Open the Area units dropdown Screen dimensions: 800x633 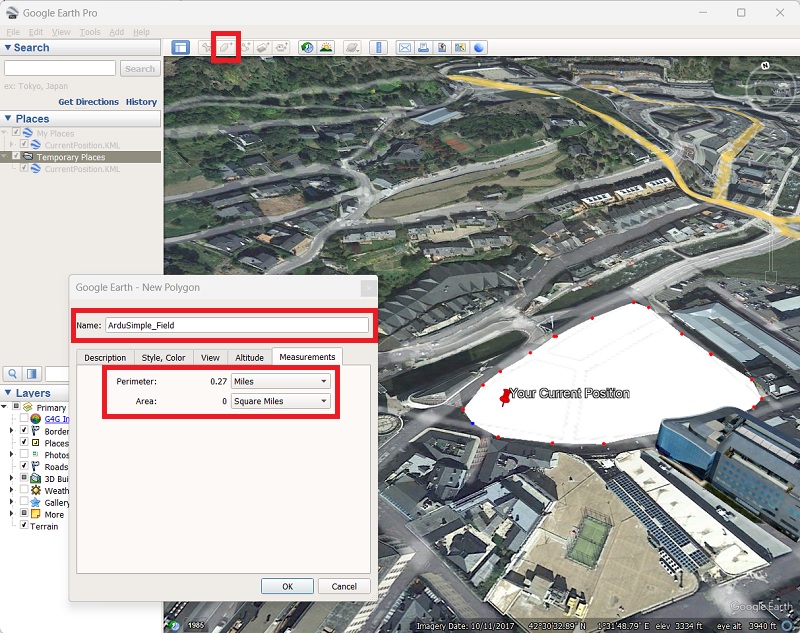[x=280, y=401]
